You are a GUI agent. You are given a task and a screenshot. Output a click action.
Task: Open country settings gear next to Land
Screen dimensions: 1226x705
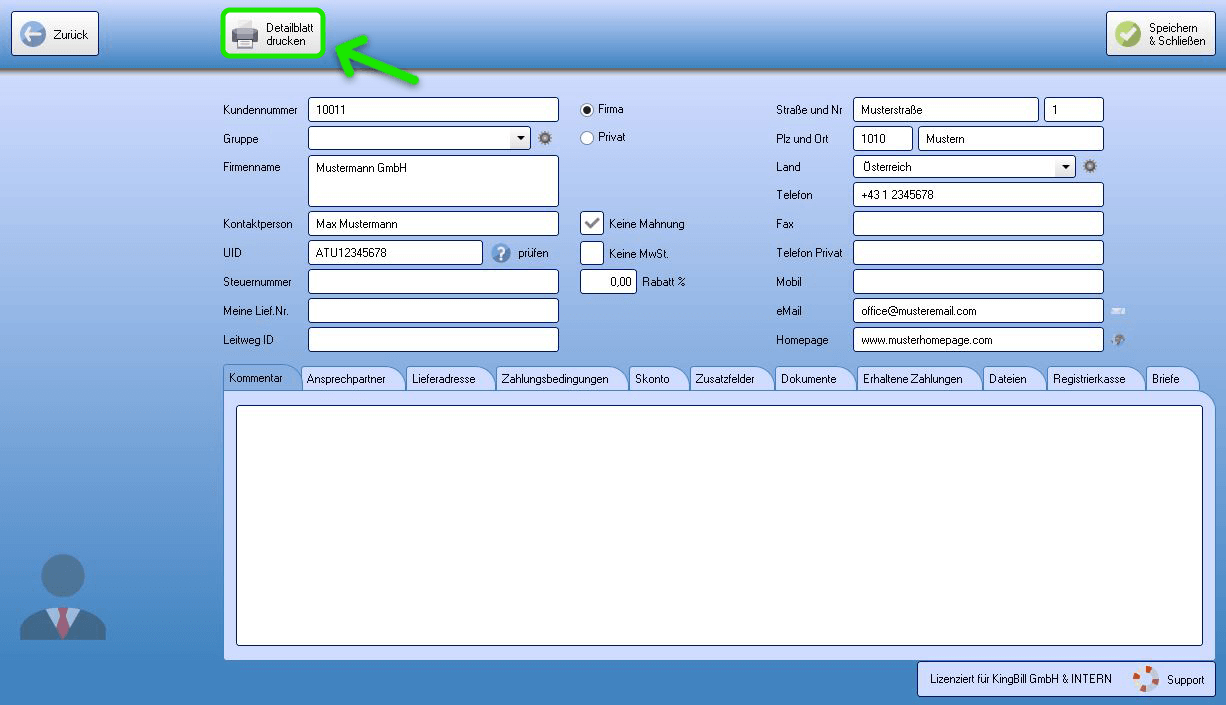(x=1090, y=167)
